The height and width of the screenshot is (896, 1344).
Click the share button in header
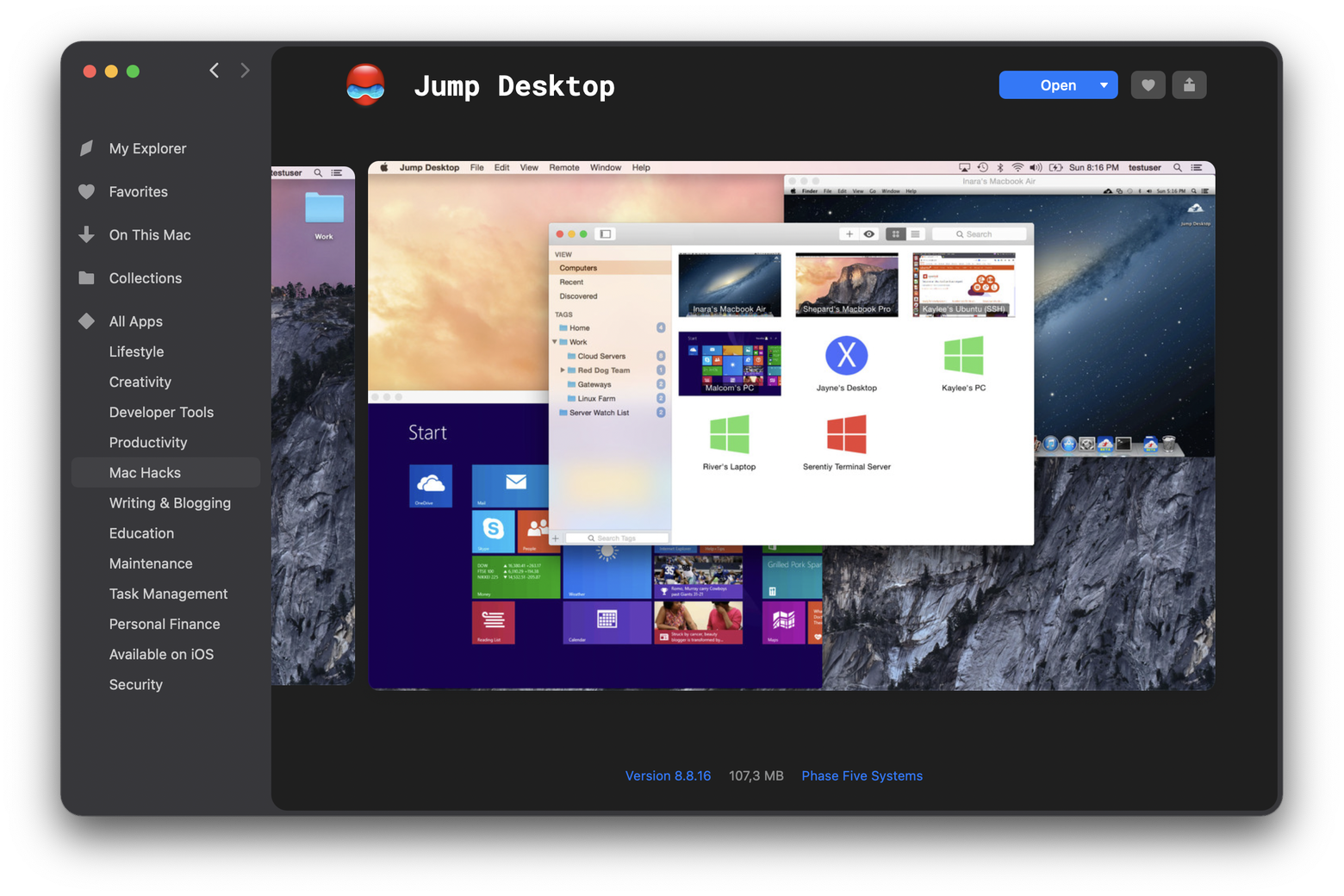click(x=1189, y=84)
